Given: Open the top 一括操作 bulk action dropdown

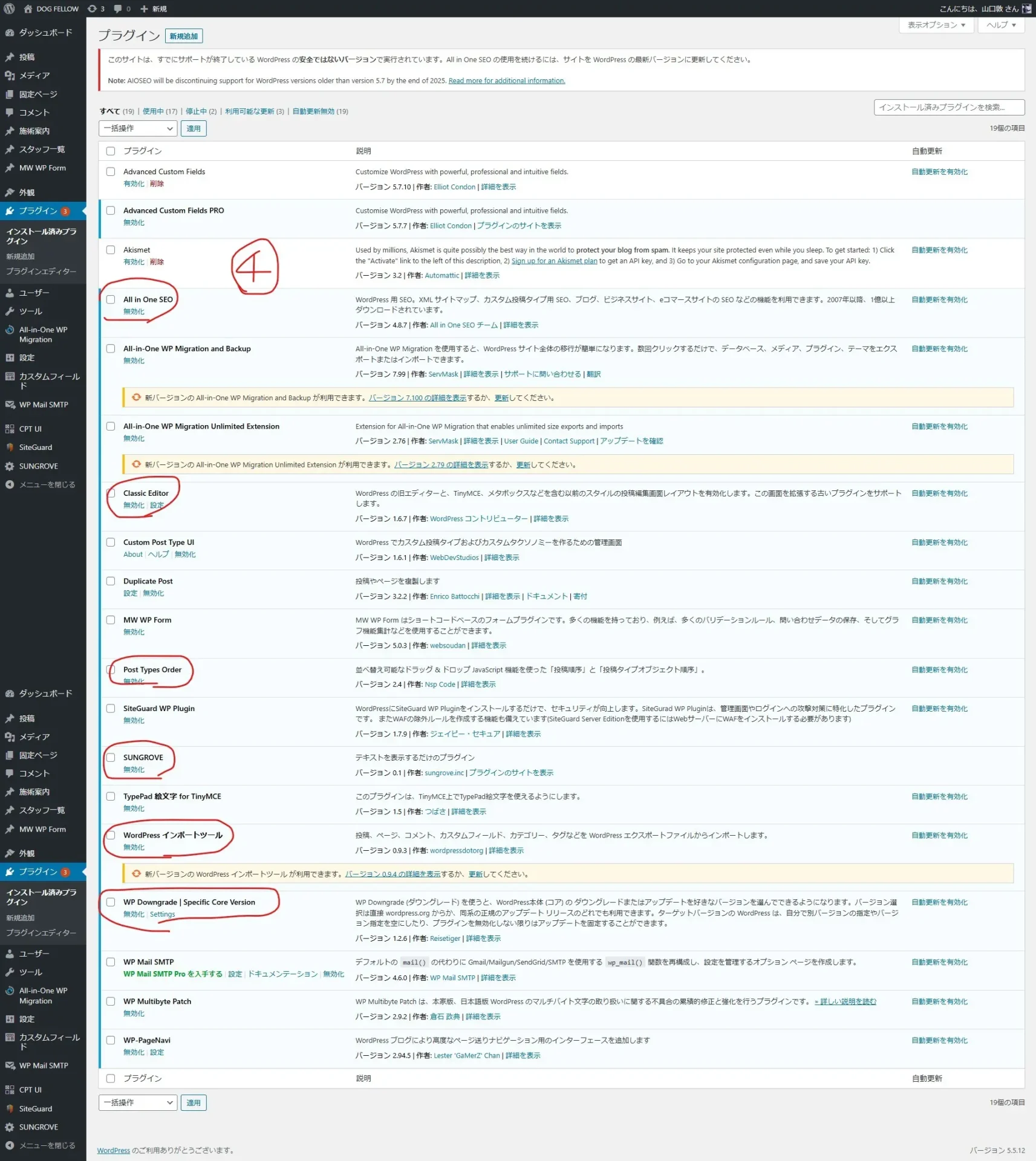Looking at the screenshot, I should click(x=137, y=128).
